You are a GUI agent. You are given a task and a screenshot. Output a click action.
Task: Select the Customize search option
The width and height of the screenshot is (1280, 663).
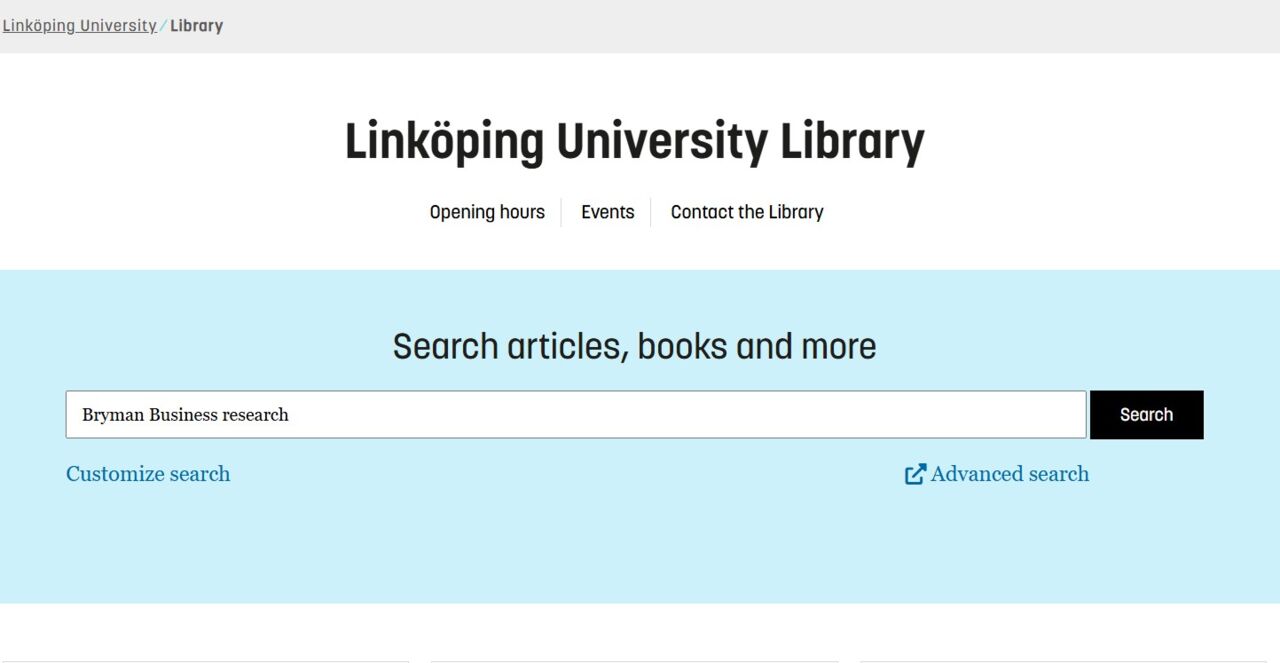tap(147, 474)
